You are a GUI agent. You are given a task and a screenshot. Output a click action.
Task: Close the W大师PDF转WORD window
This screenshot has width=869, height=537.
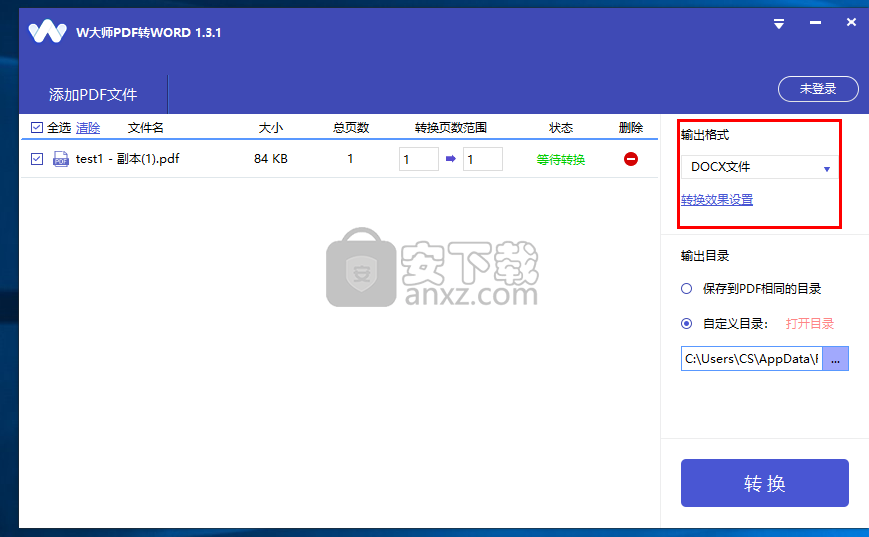(x=851, y=22)
